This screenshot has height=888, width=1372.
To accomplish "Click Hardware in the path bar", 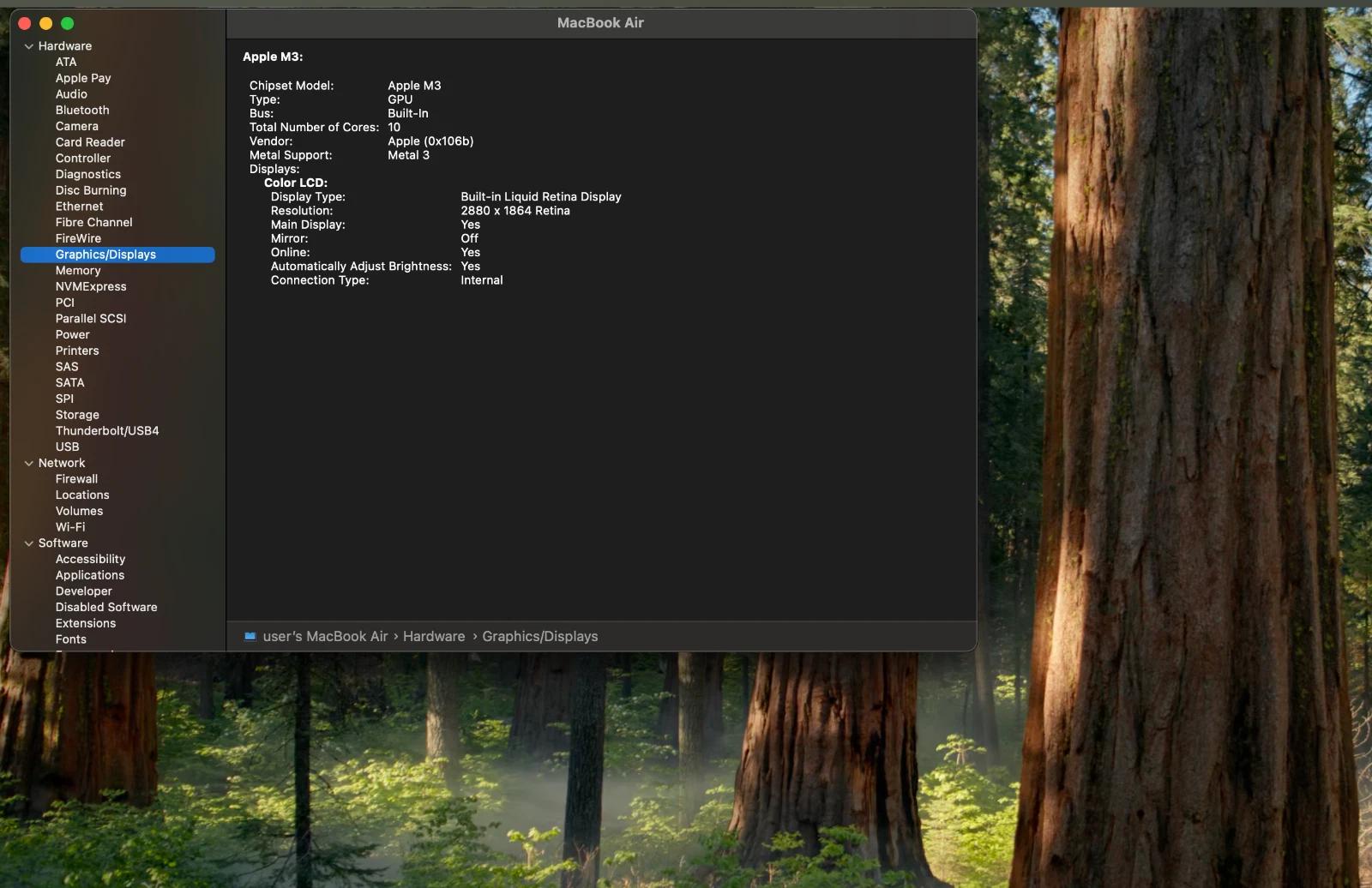I will tap(434, 637).
